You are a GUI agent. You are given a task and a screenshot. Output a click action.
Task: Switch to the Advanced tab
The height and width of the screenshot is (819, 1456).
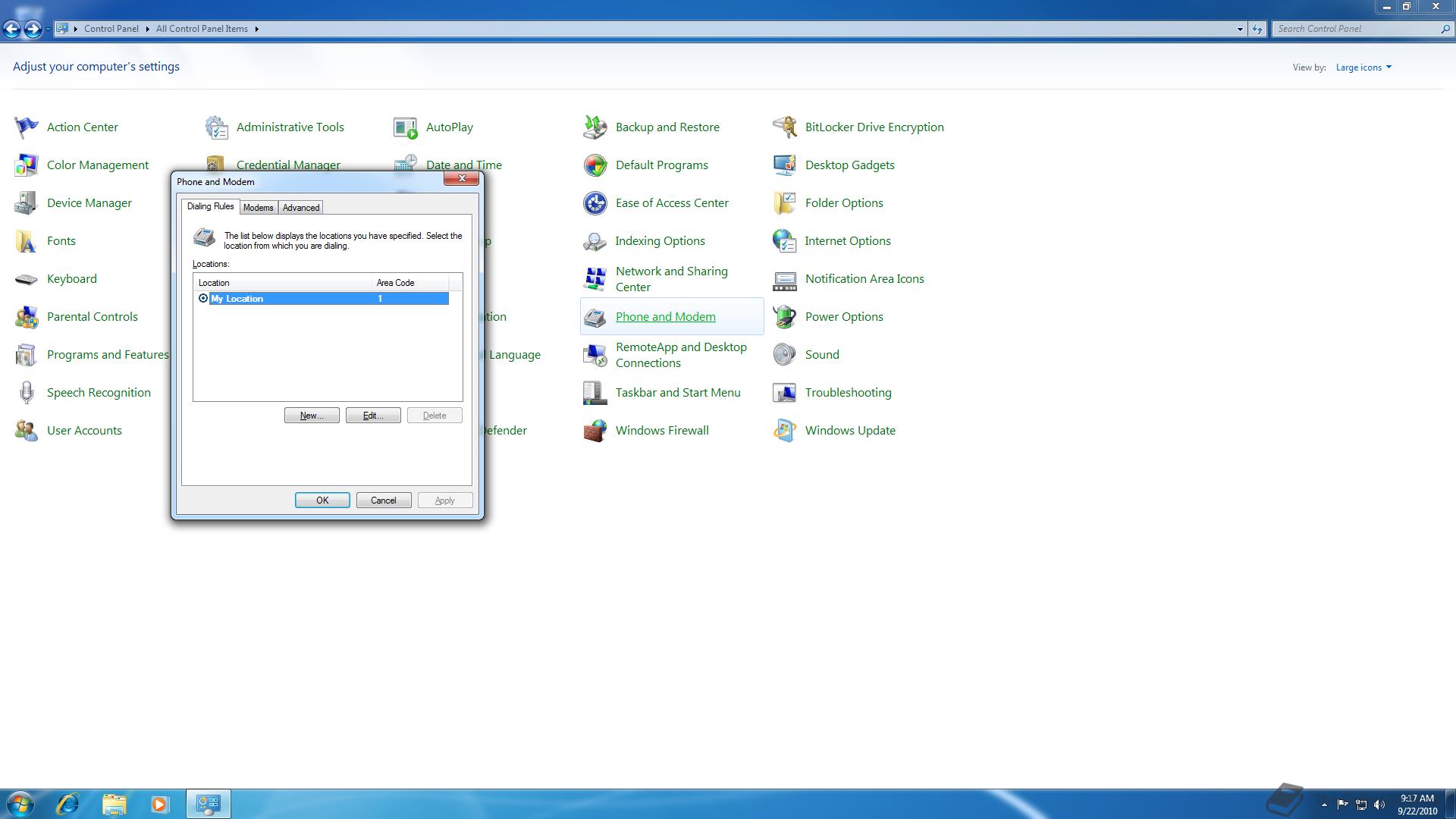[301, 208]
